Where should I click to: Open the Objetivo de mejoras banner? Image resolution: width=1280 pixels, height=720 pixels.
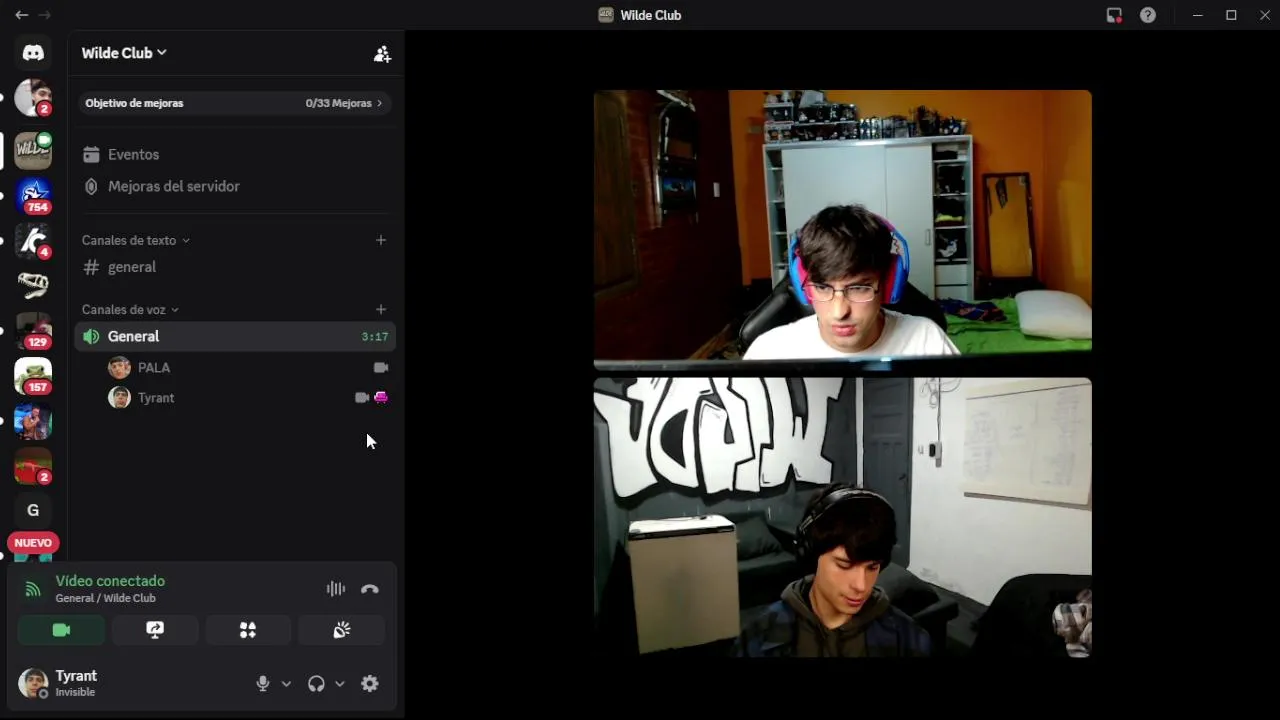pyautogui.click(x=235, y=103)
